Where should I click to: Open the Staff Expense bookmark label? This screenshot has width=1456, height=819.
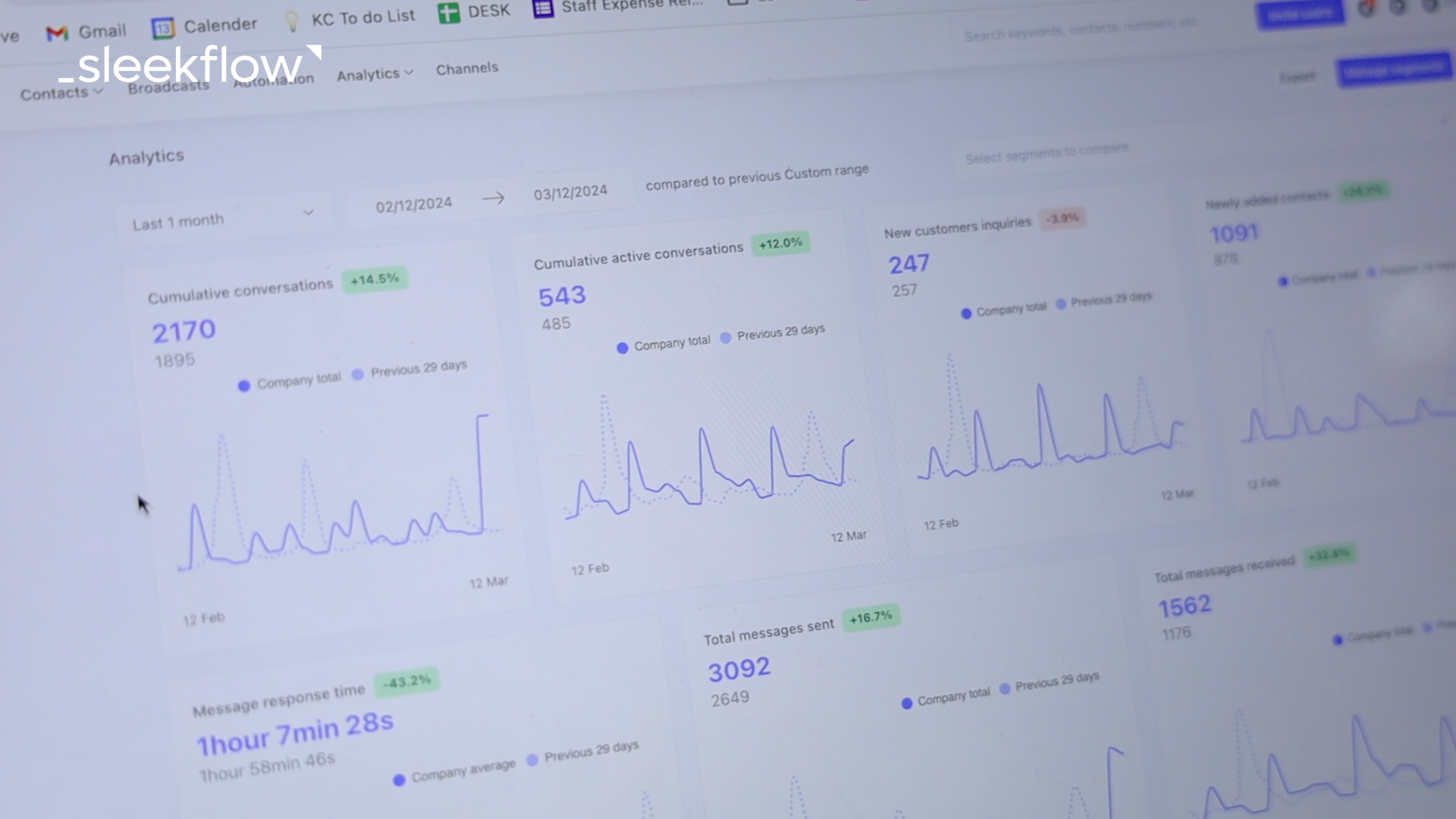point(632,5)
